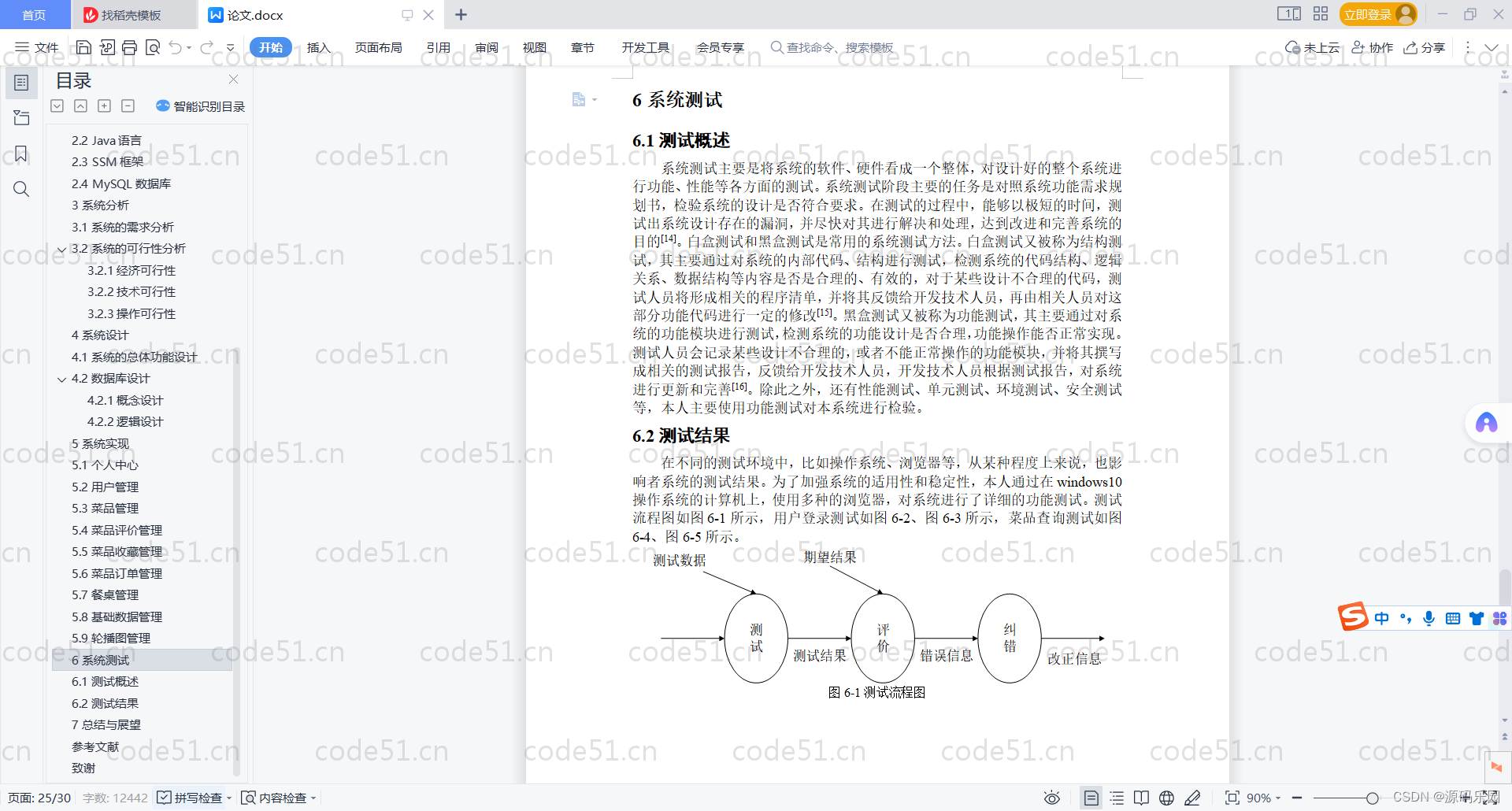Switch to the 页面布局 ribbon tab
The width and height of the screenshot is (1512, 811).
pyautogui.click(x=378, y=47)
